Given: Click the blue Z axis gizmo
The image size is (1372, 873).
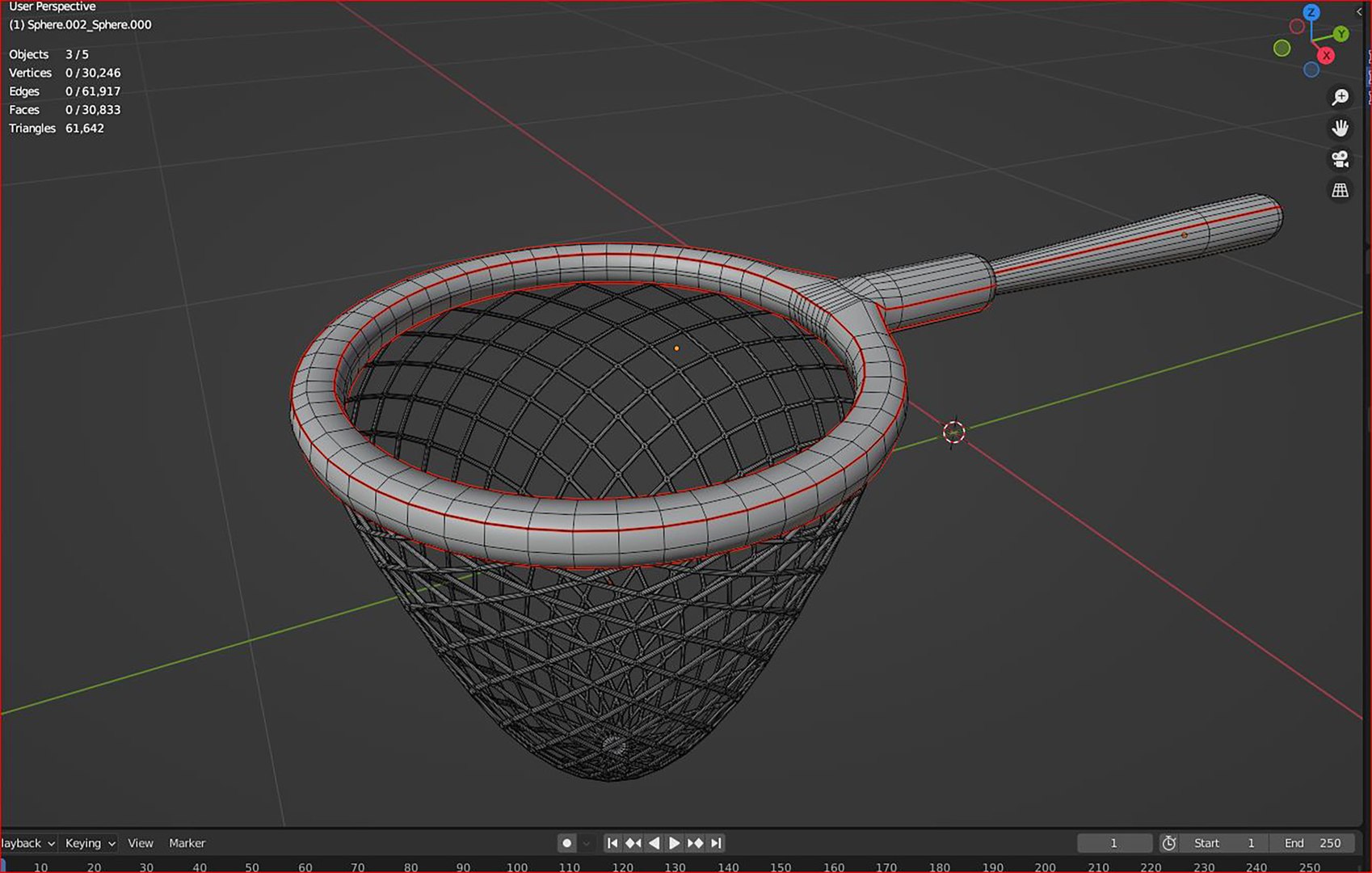Looking at the screenshot, I should coord(1311,13).
